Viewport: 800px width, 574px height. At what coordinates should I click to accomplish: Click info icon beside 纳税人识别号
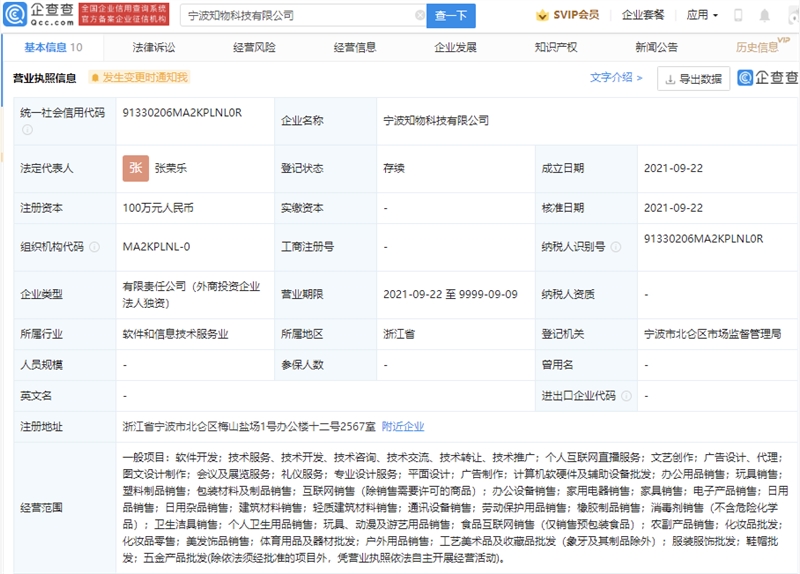coord(615,247)
